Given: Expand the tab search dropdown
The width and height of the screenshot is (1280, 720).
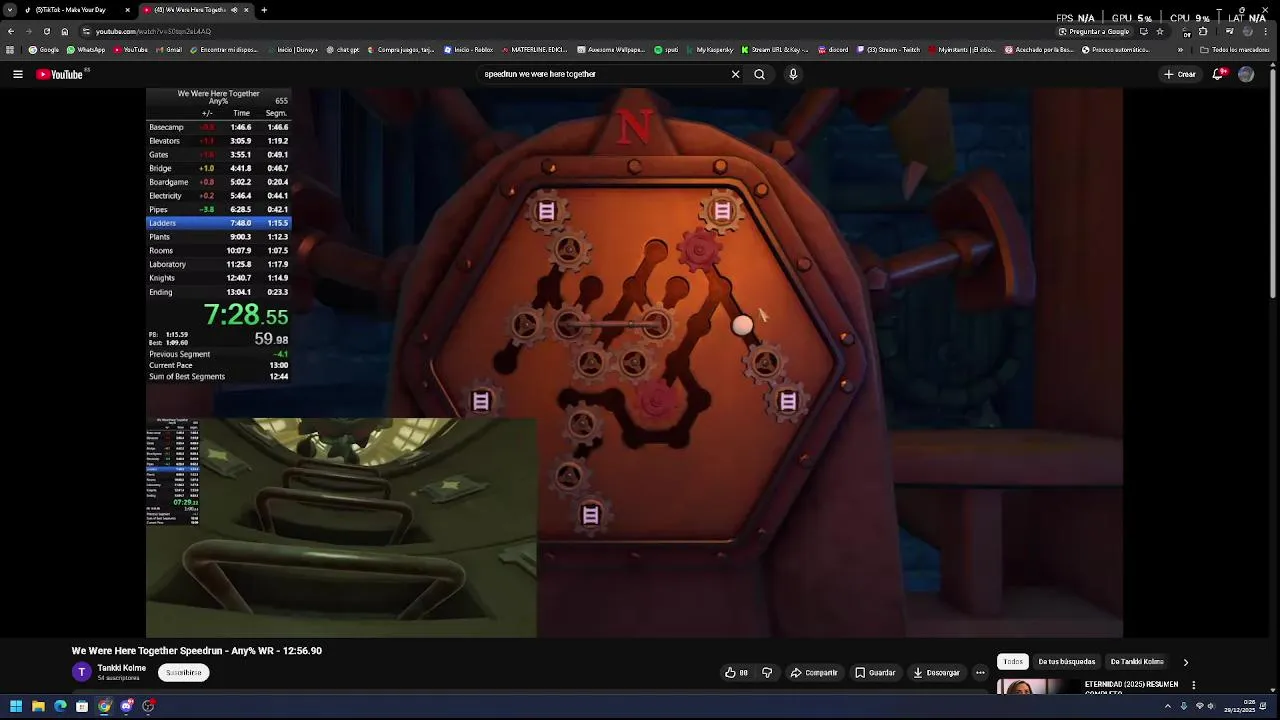Looking at the screenshot, I should (10, 10).
